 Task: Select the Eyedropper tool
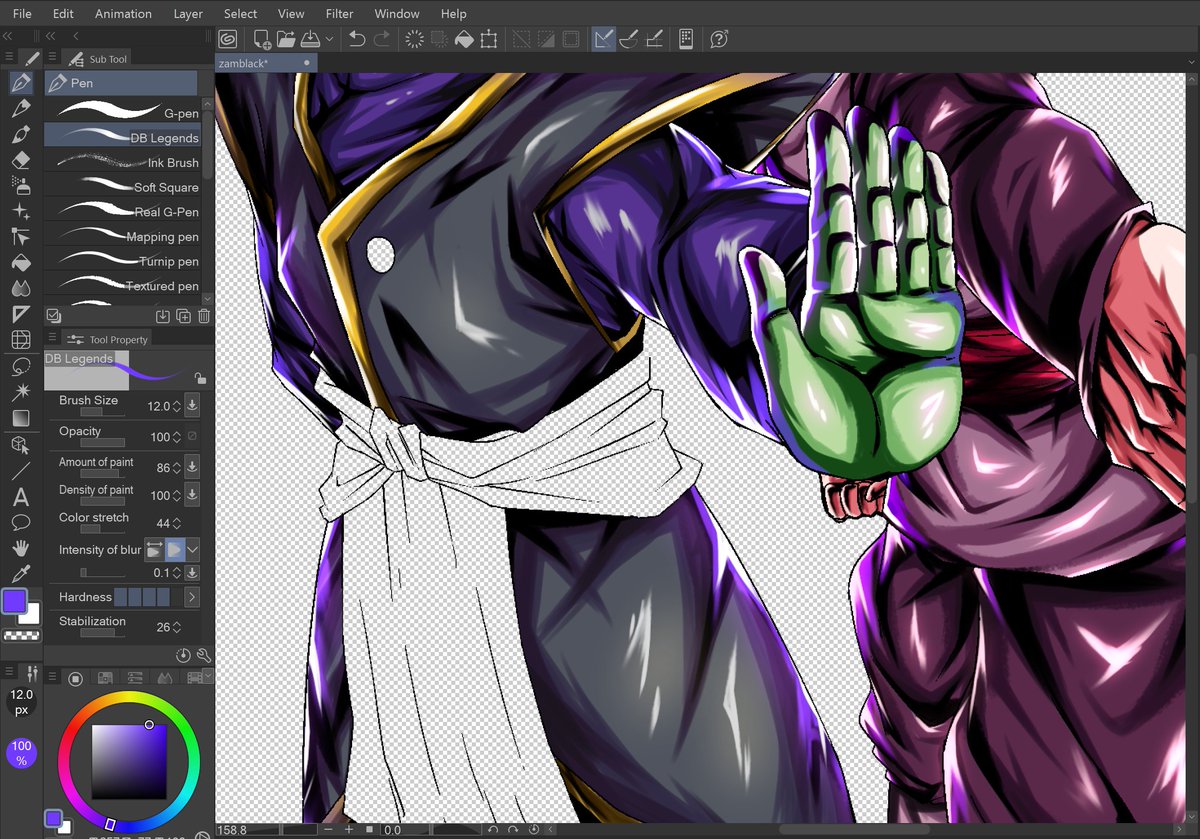(21, 574)
